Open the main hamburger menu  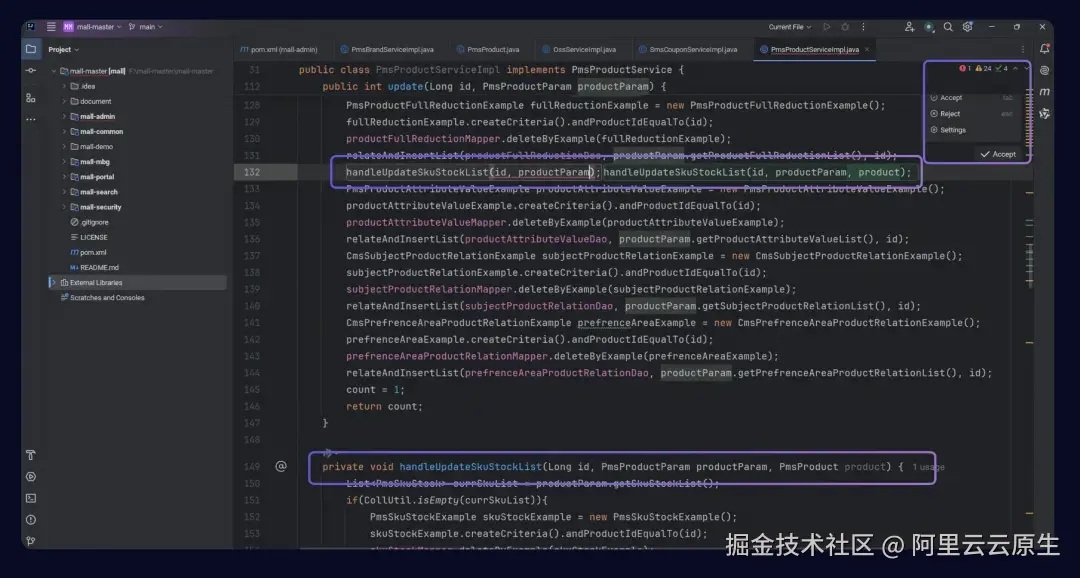(51, 27)
